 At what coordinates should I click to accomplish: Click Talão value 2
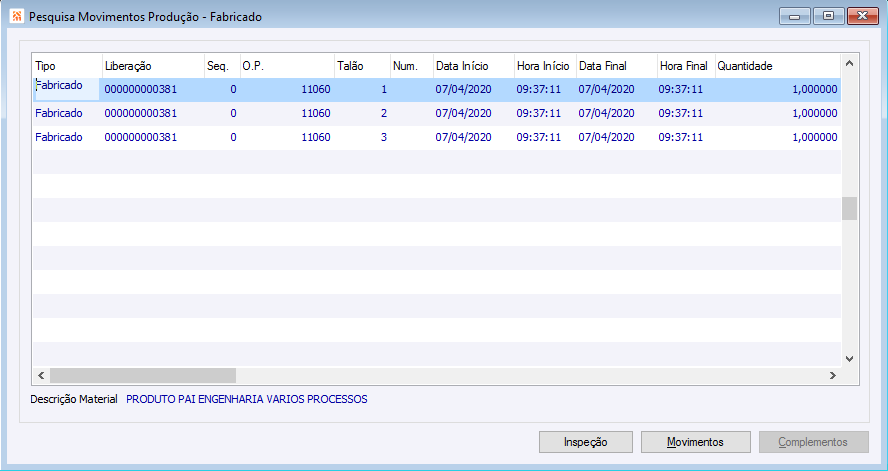(x=384, y=113)
